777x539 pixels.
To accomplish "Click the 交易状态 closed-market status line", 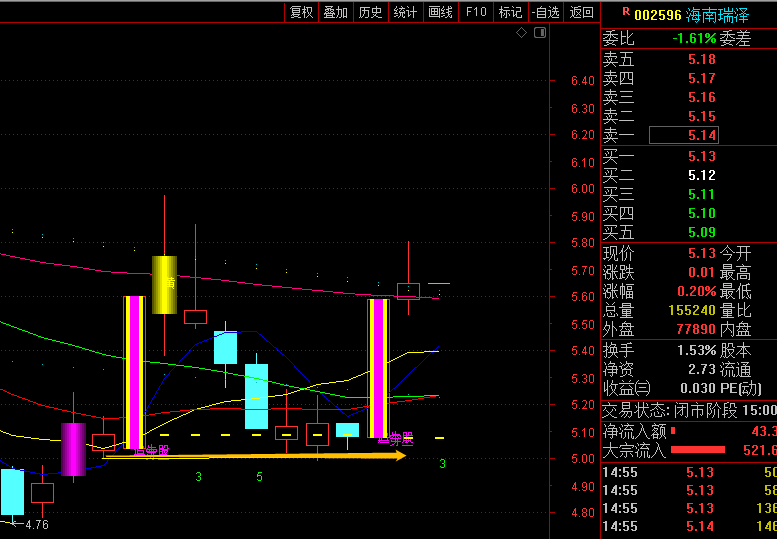I will [x=689, y=410].
